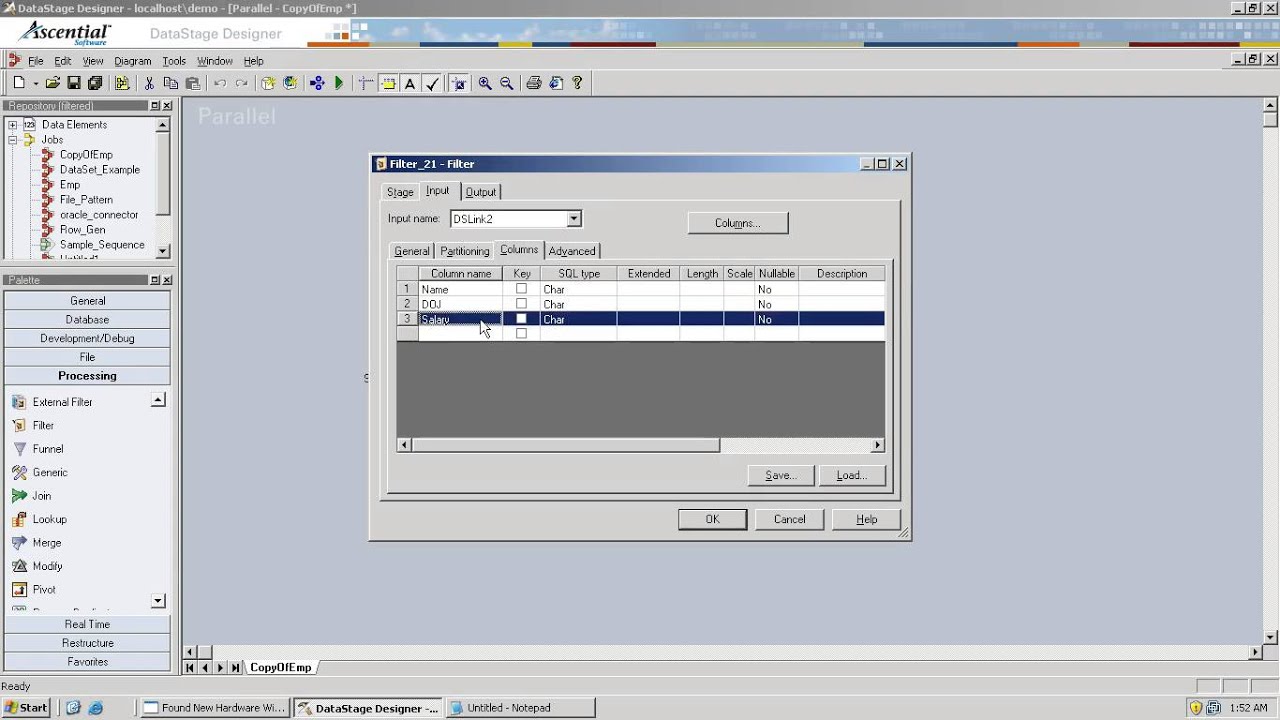Open the Diagram menu
This screenshot has height=720, width=1280.
coord(132,61)
